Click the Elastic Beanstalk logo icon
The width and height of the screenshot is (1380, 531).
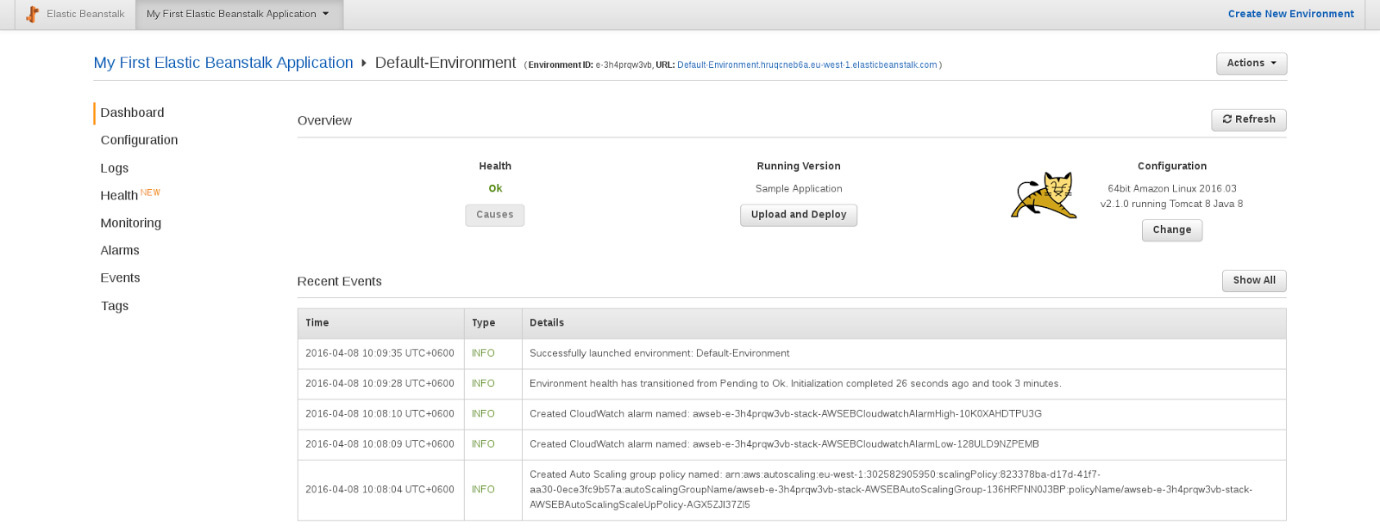pos(32,14)
